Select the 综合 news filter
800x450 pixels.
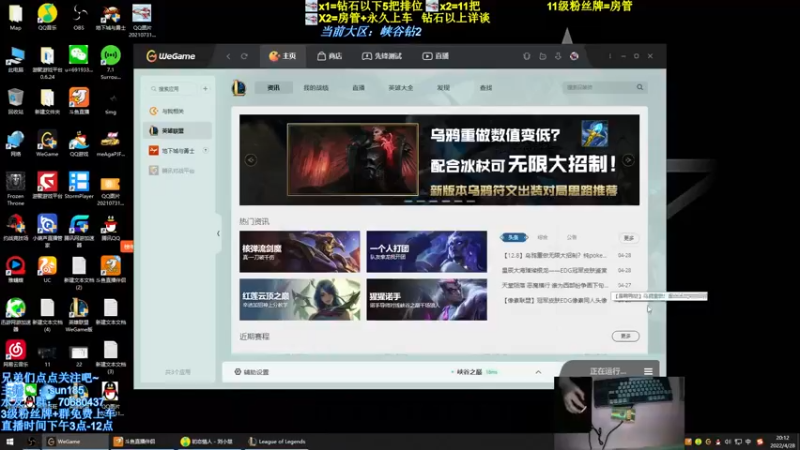point(542,237)
